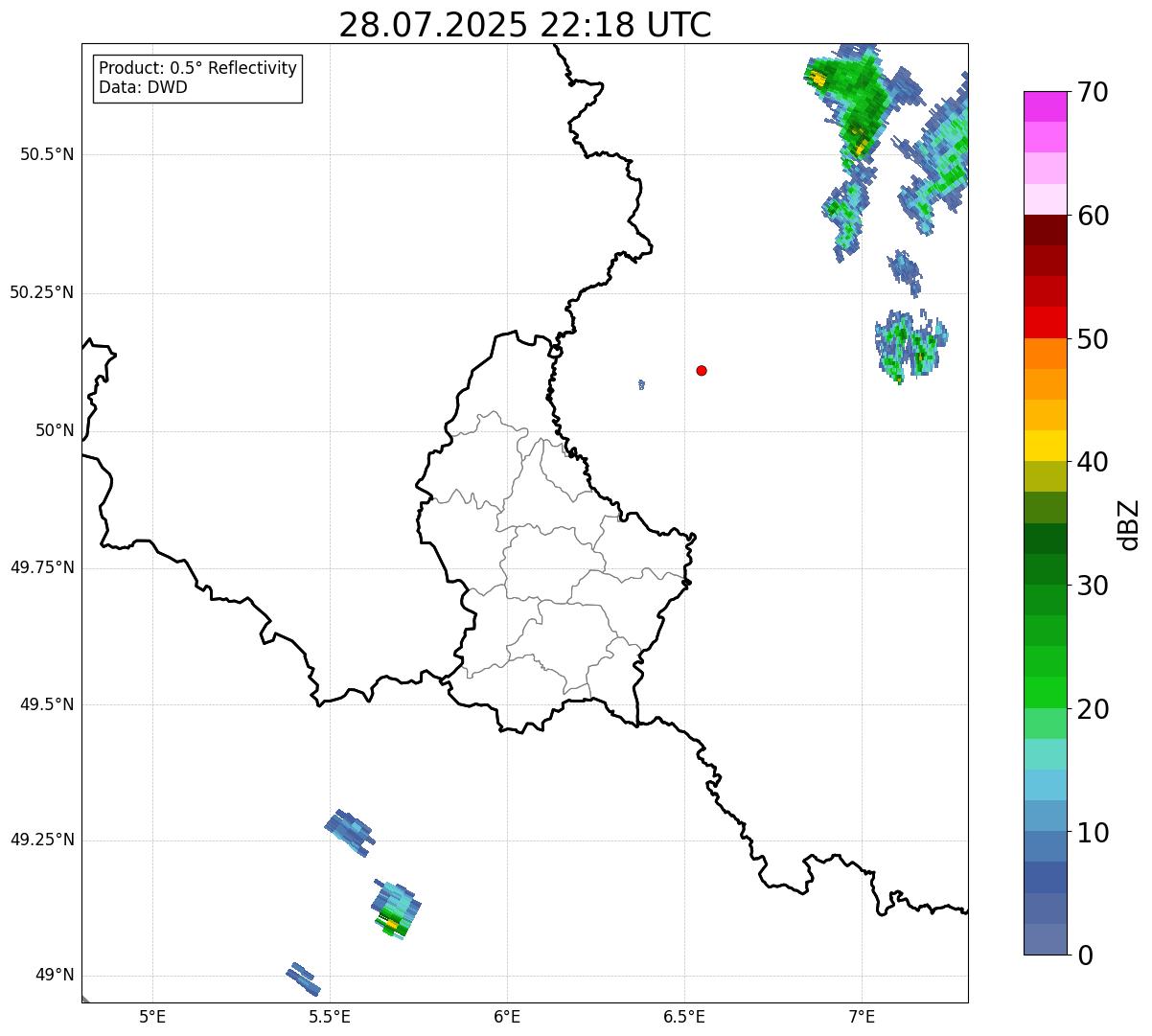Click the 5°E longitude label
This screenshot has width=1152, height=1036.
click(152, 1016)
